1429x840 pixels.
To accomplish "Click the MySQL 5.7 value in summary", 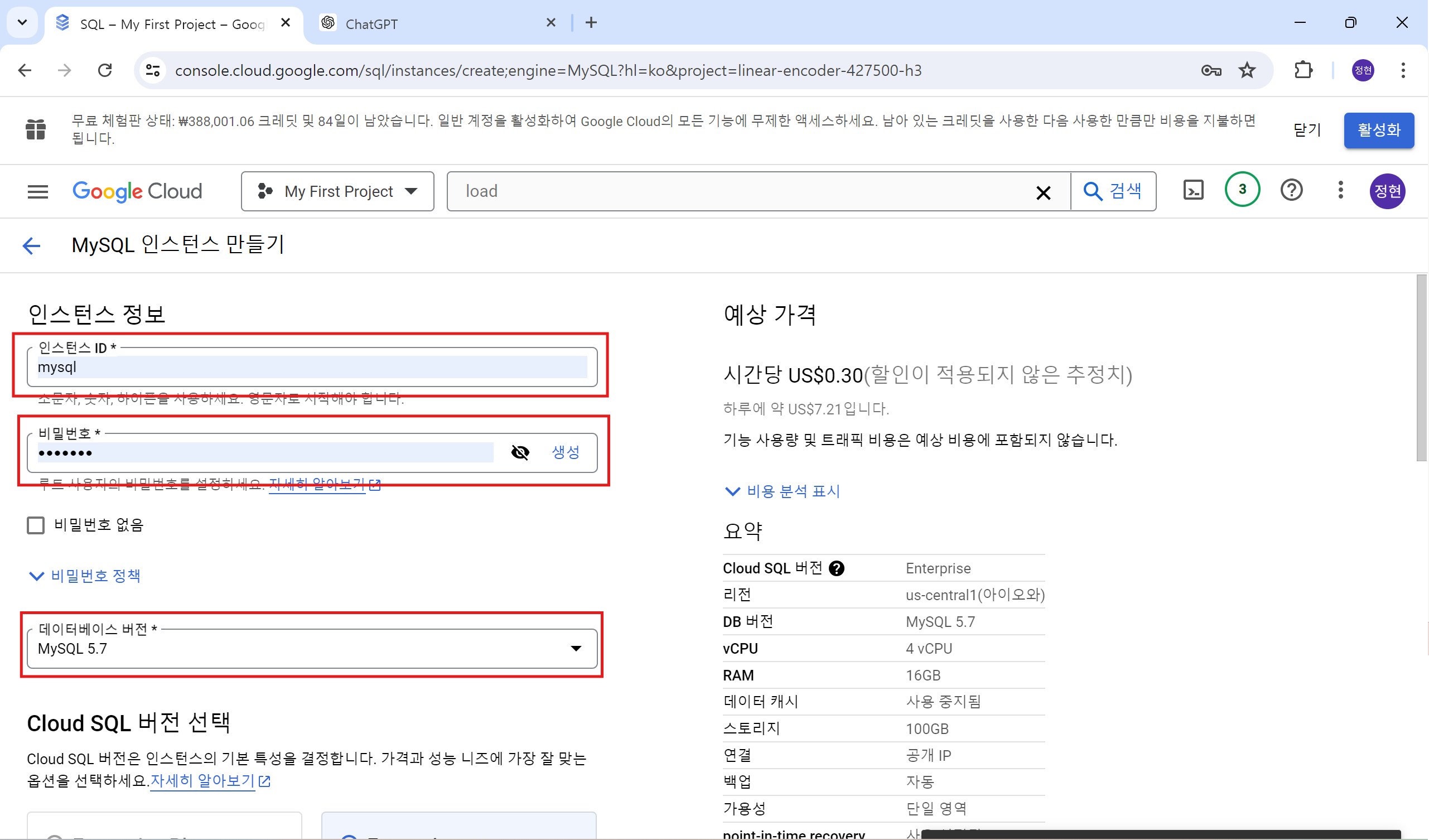I will [x=940, y=622].
